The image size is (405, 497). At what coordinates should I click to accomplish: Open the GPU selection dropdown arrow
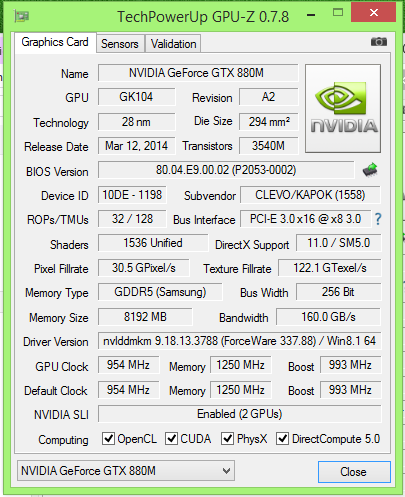pyautogui.click(x=226, y=471)
